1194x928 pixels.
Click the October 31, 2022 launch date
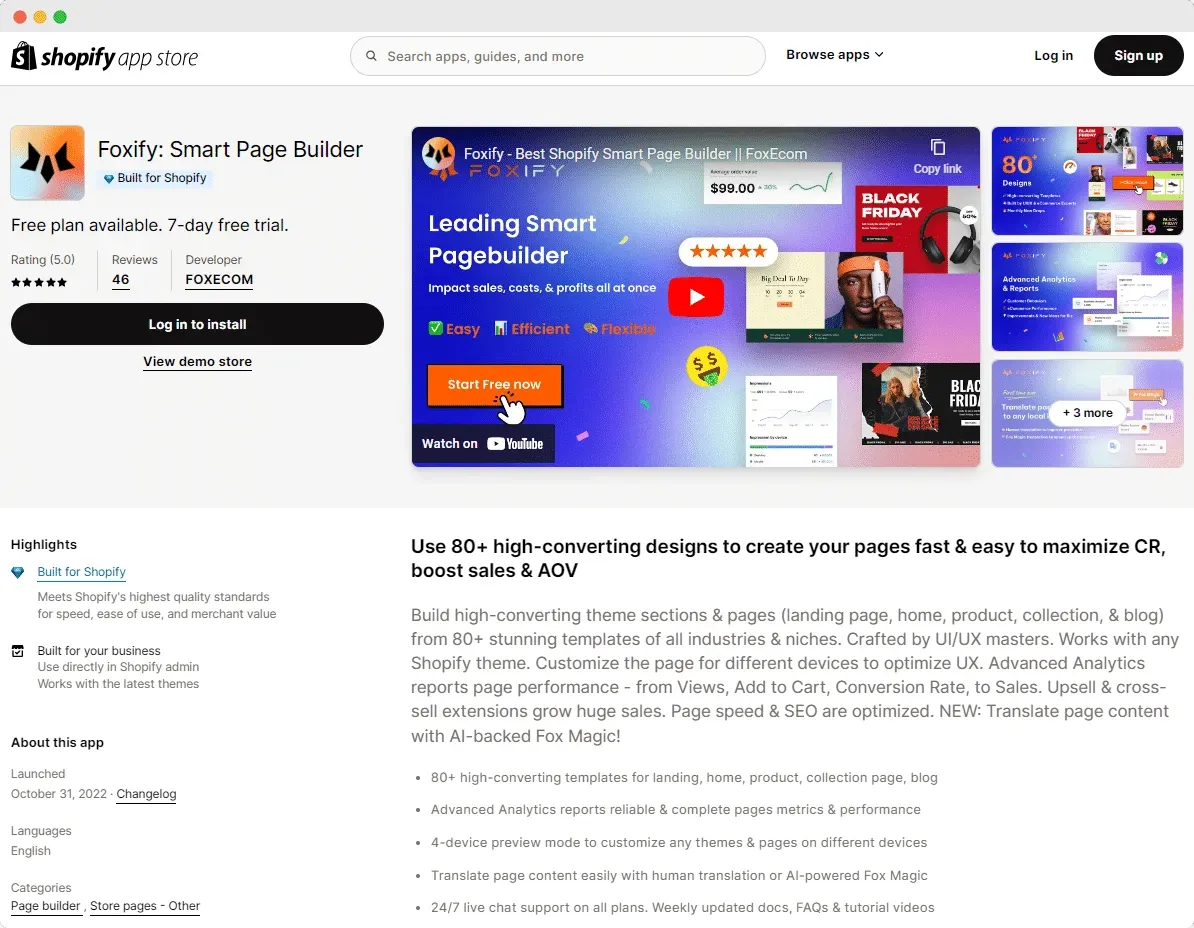(59, 794)
